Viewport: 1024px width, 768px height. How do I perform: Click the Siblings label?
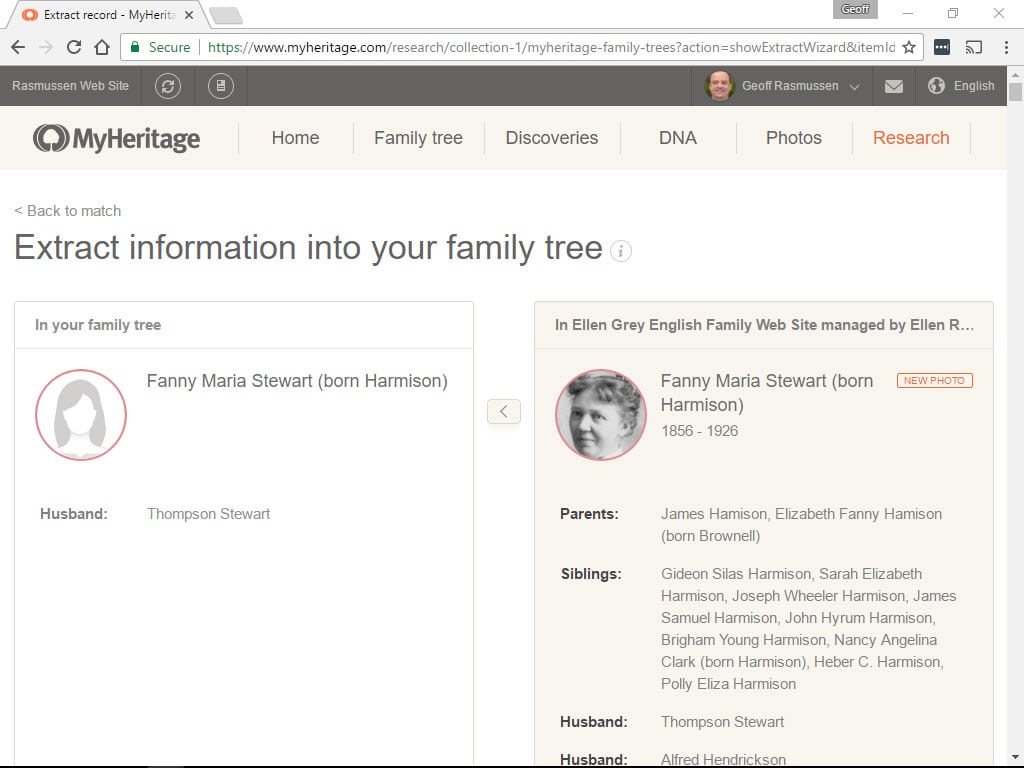tap(591, 574)
